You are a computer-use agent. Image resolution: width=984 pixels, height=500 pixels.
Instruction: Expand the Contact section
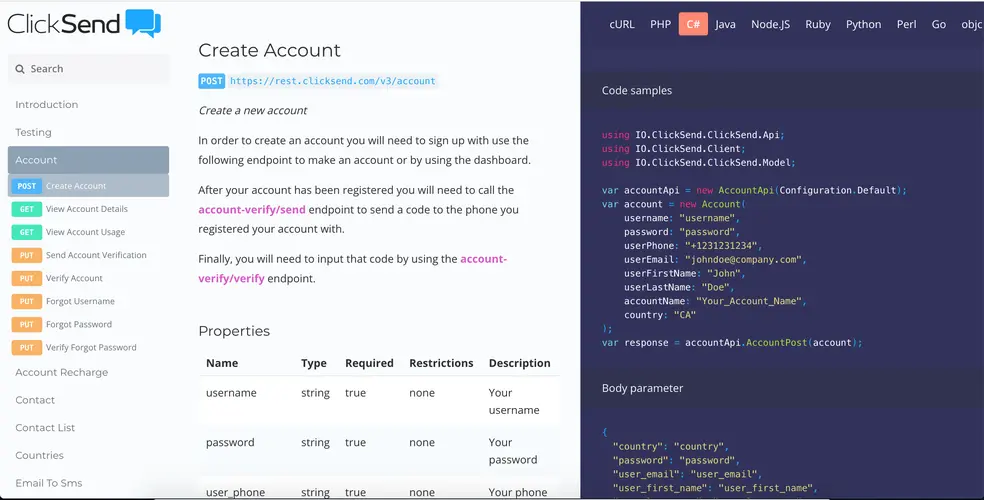tap(35, 400)
